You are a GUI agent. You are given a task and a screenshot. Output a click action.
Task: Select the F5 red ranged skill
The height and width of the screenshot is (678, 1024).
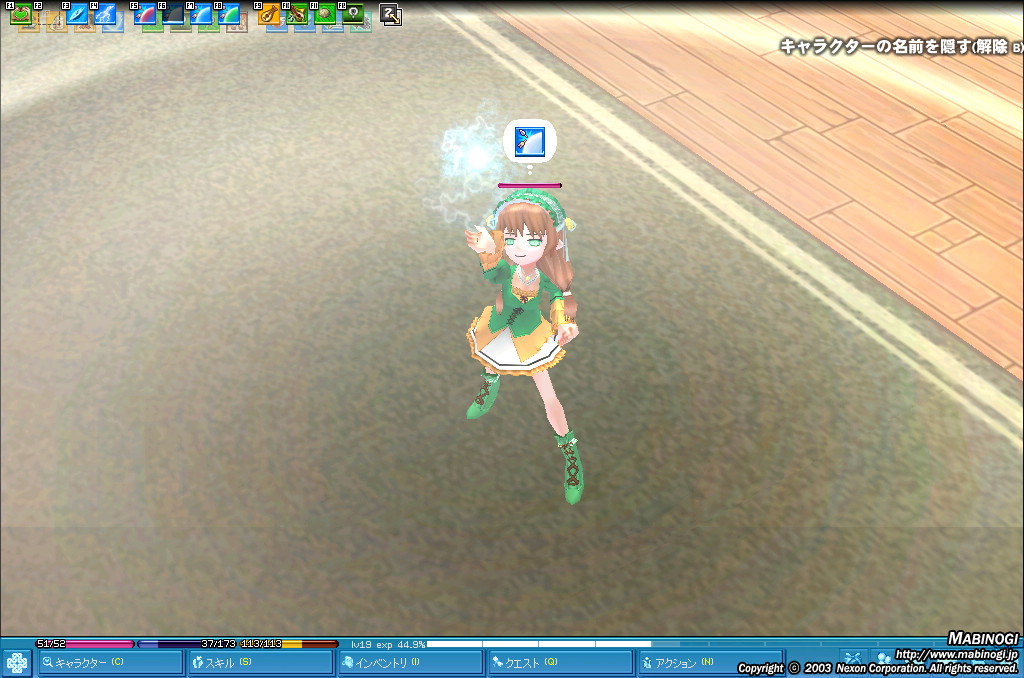(x=145, y=13)
